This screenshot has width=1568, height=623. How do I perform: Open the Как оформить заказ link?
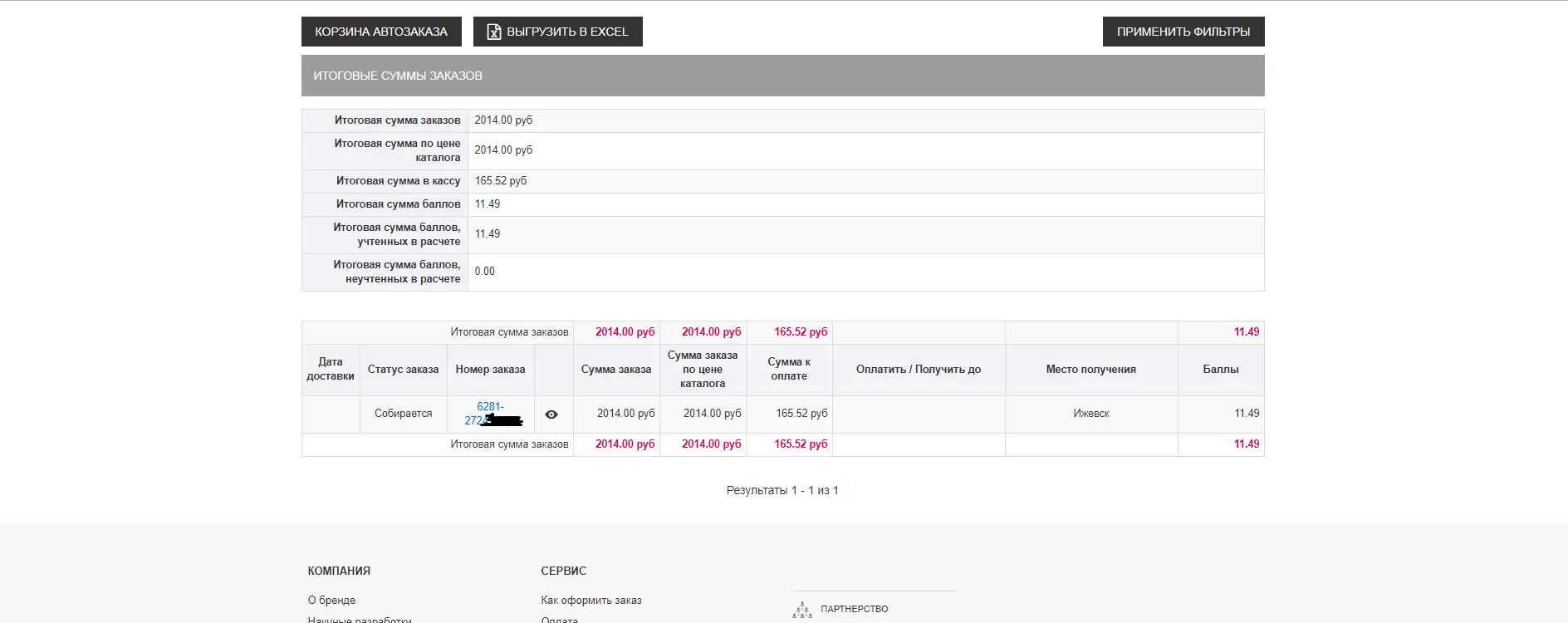point(591,600)
